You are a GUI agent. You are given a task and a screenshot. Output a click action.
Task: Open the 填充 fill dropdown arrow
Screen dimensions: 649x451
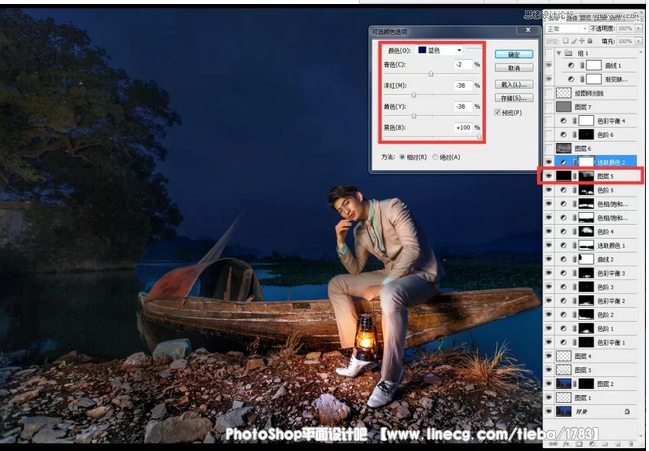pyautogui.click(x=637, y=41)
